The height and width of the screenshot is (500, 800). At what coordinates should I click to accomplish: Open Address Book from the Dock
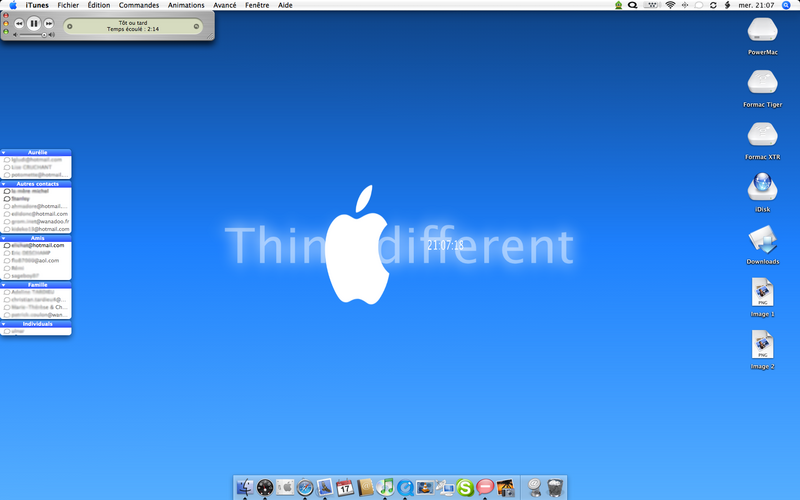tap(365, 488)
